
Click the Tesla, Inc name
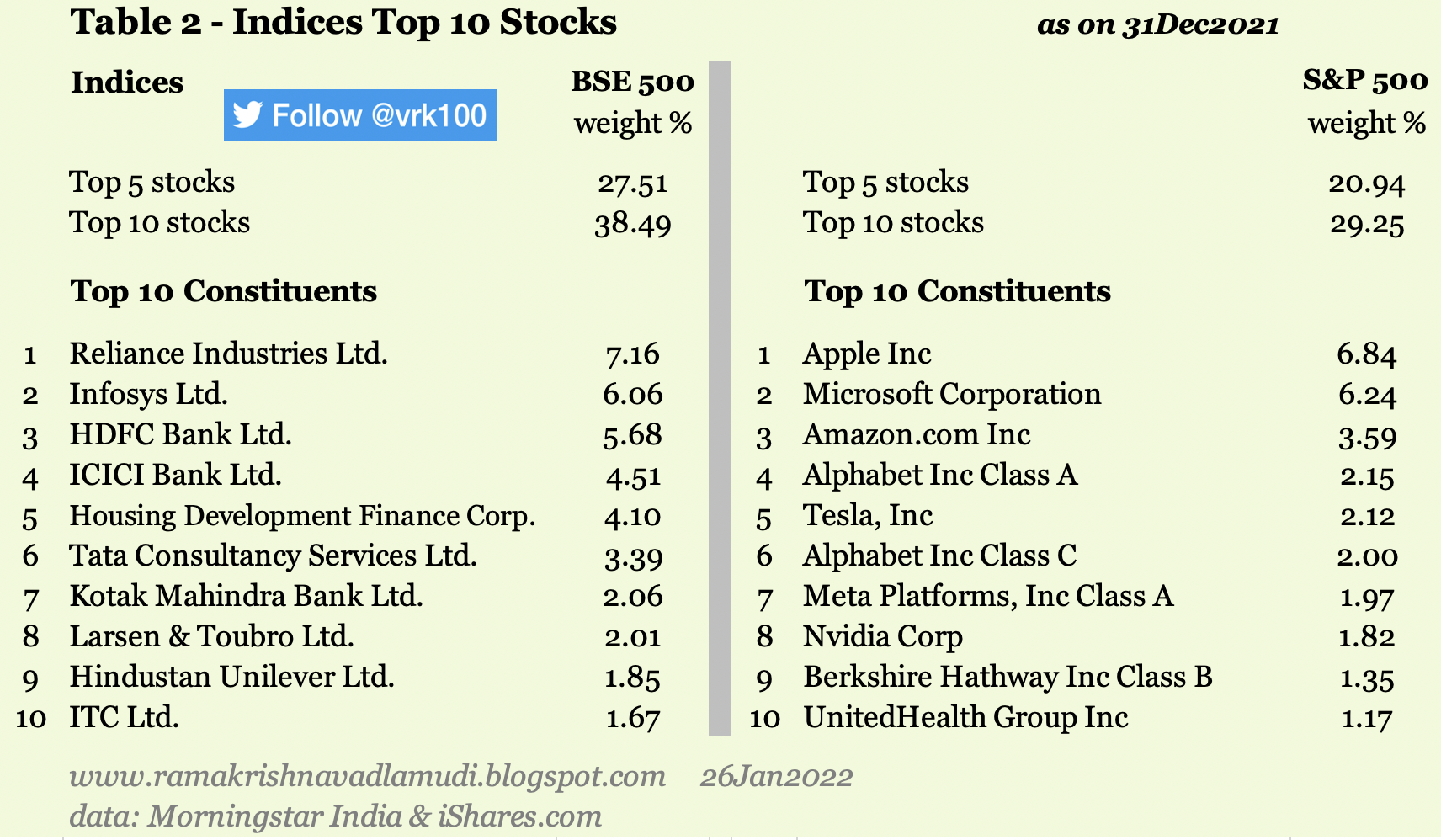click(868, 515)
